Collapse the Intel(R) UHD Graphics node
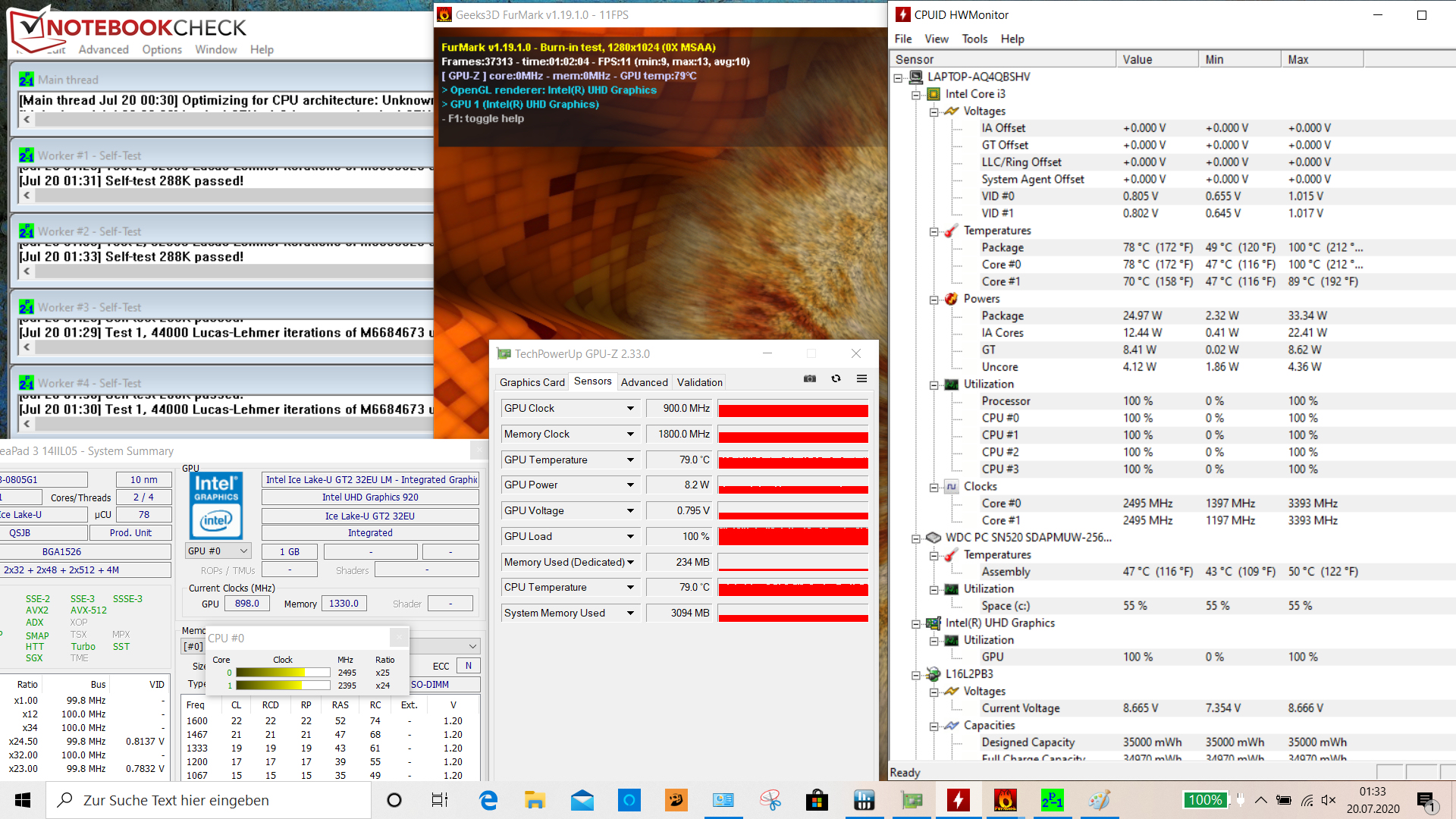The image size is (1456, 819). (x=916, y=623)
